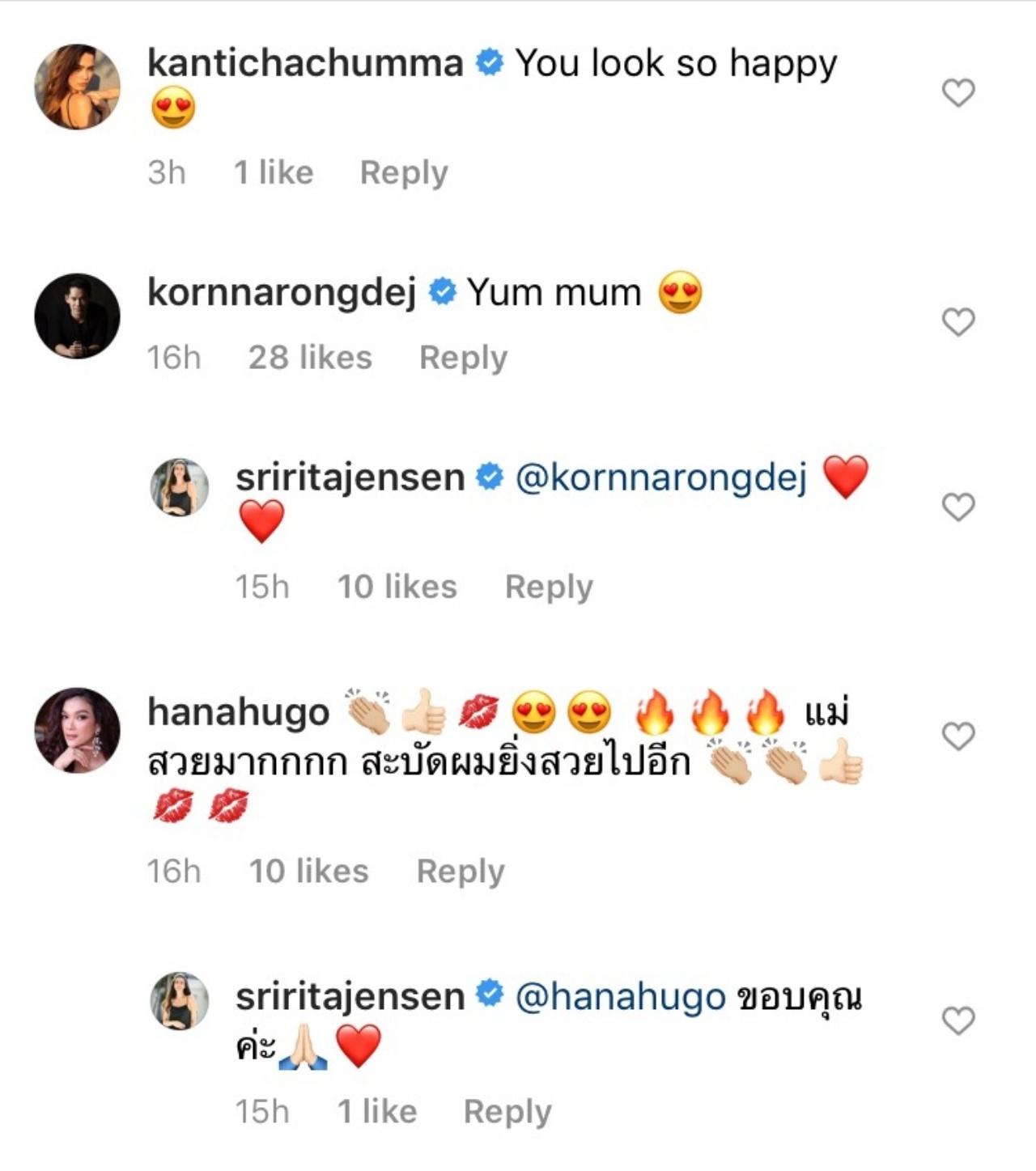View the 28 likes on kornnarongdej's comment
Image resolution: width=1036 pixels, height=1171 pixels.
click(310, 358)
